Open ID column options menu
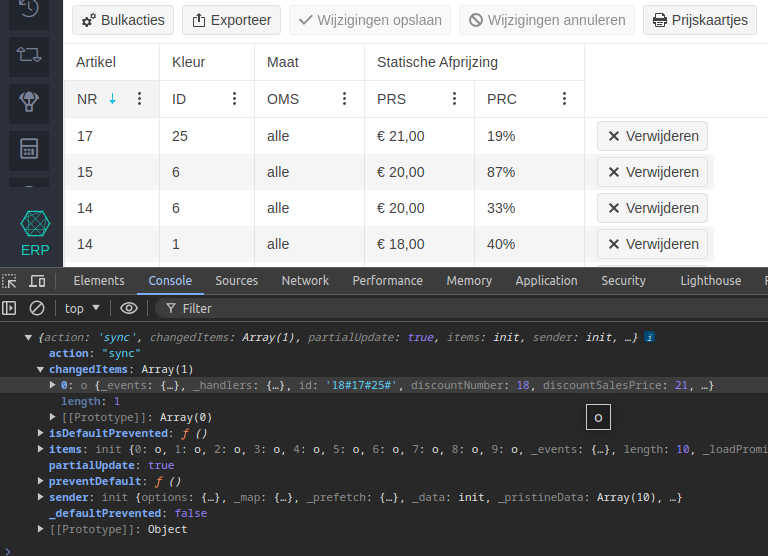The image size is (768, 556). pyautogui.click(x=235, y=99)
